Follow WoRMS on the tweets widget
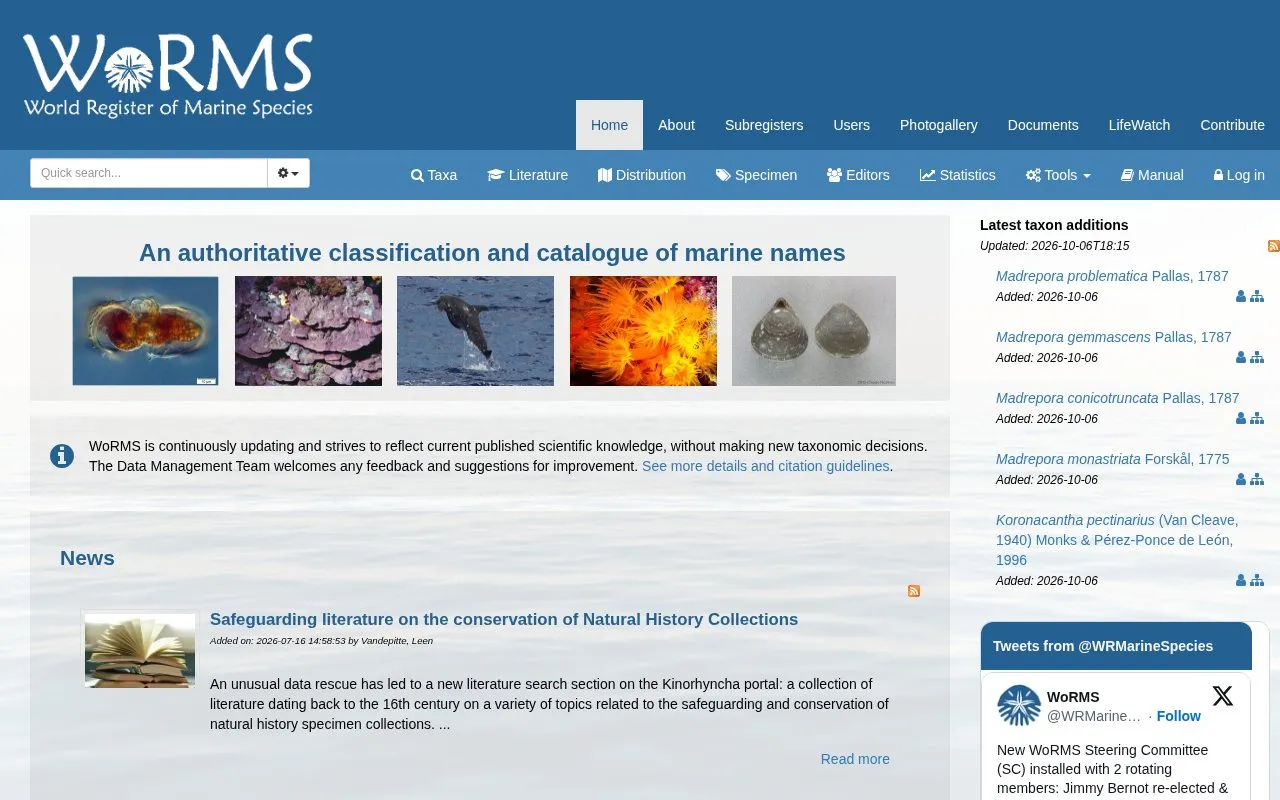The image size is (1280, 800). [x=1178, y=716]
